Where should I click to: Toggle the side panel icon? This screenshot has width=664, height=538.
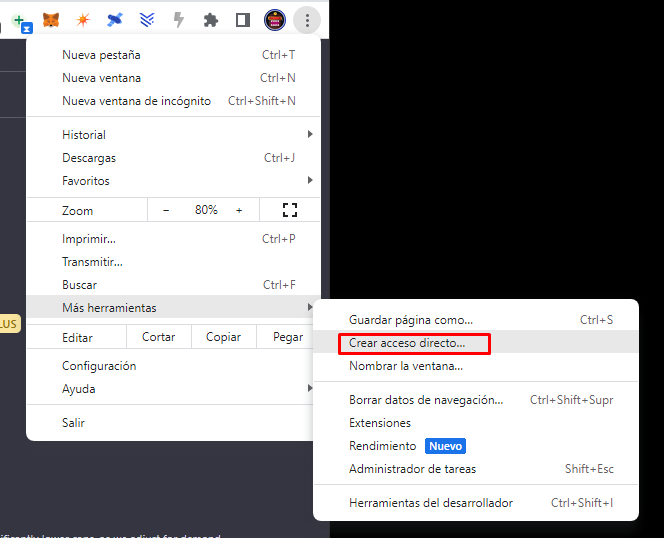[x=243, y=20]
